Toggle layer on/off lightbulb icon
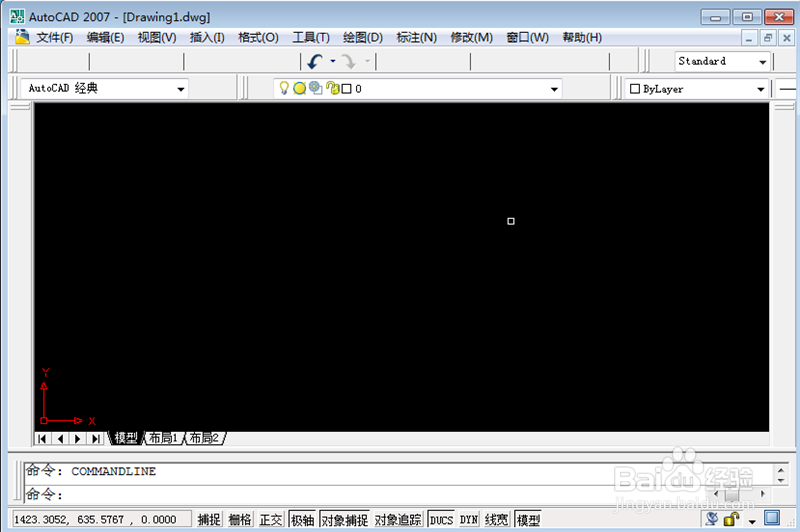 tap(284, 88)
